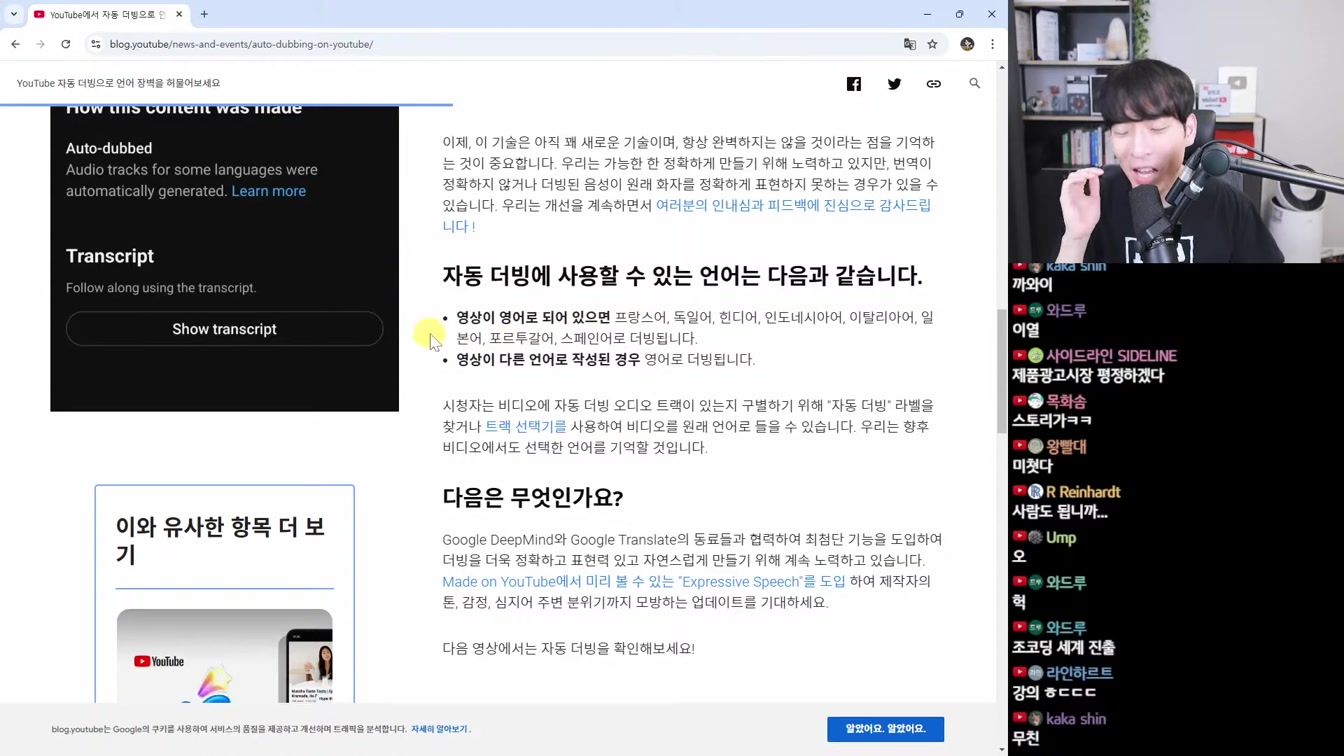This screenshot has width=1344, height=756.
Task: Click the chat message 조코딩 세계 진출
Action: 1063,648
